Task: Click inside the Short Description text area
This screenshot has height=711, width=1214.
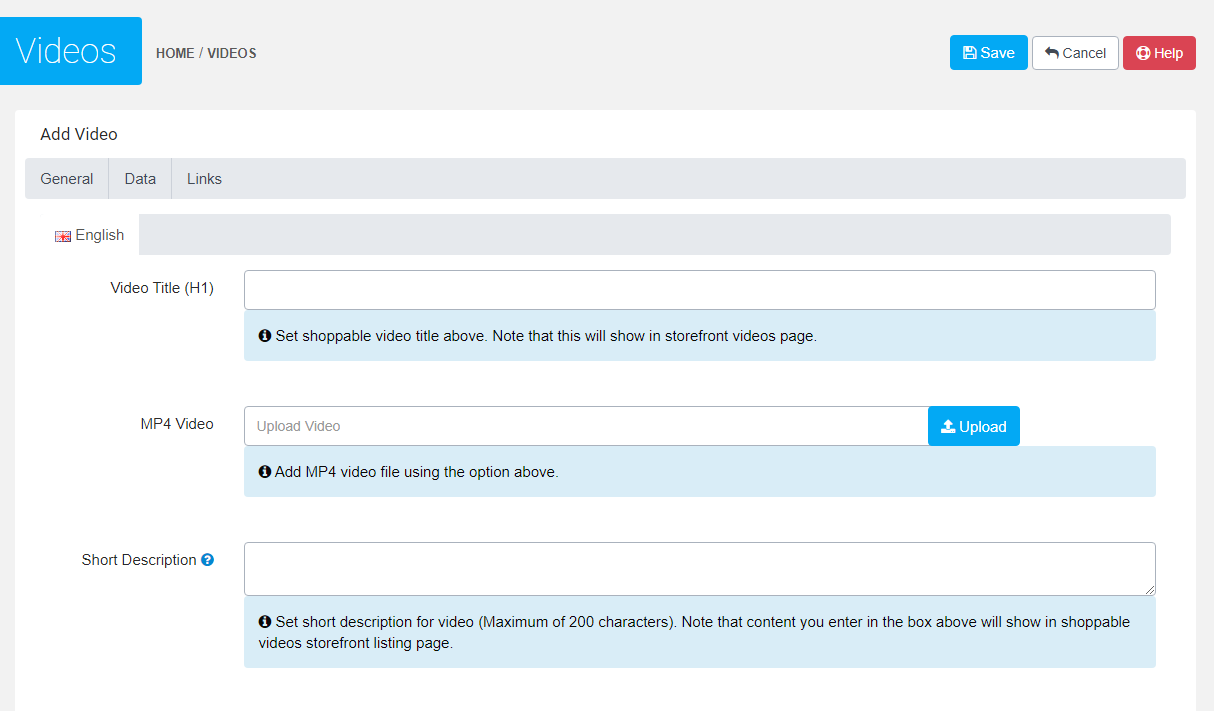Action: pos(699,569)
